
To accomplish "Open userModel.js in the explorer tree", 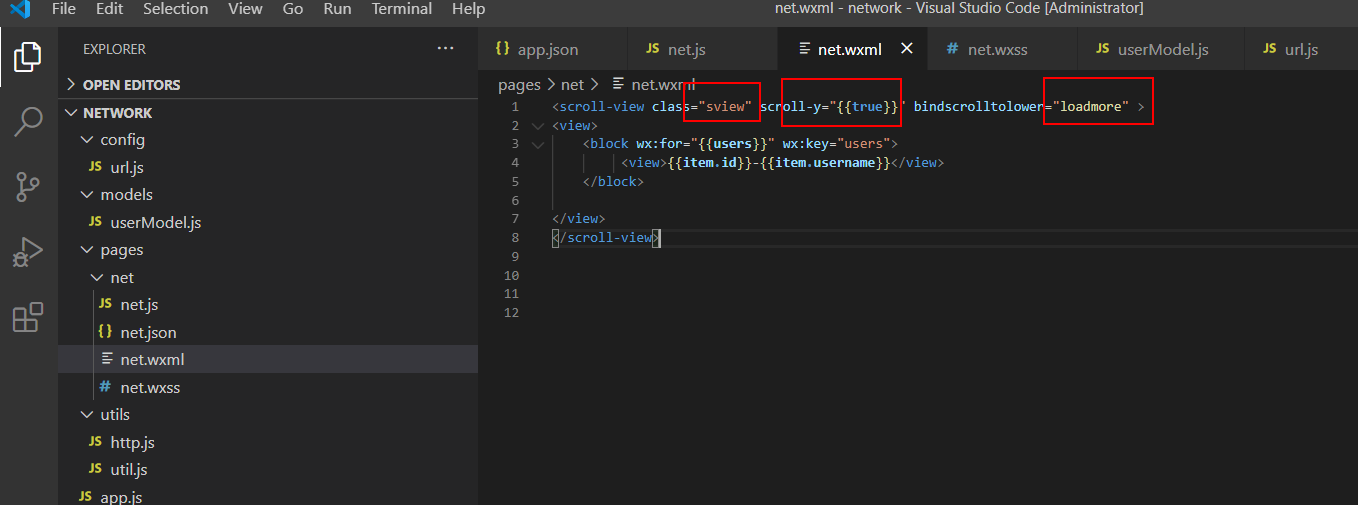I will [268, 222].
